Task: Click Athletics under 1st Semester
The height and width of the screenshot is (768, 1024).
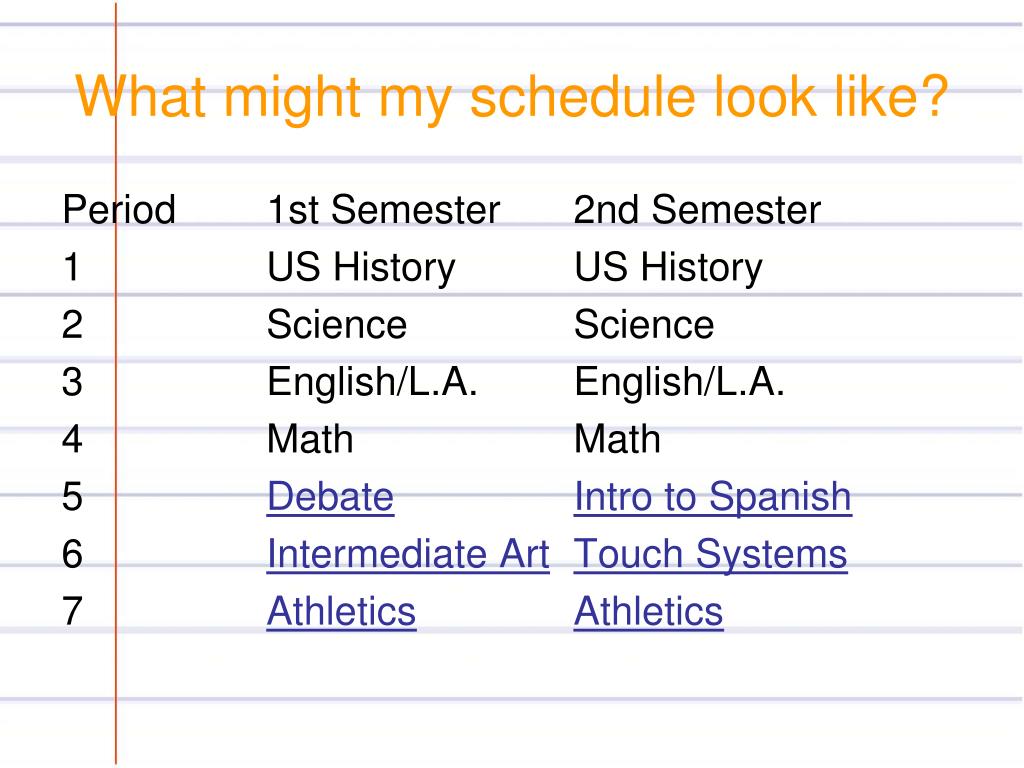Action: pyautogui.click(x=341, y=612)
